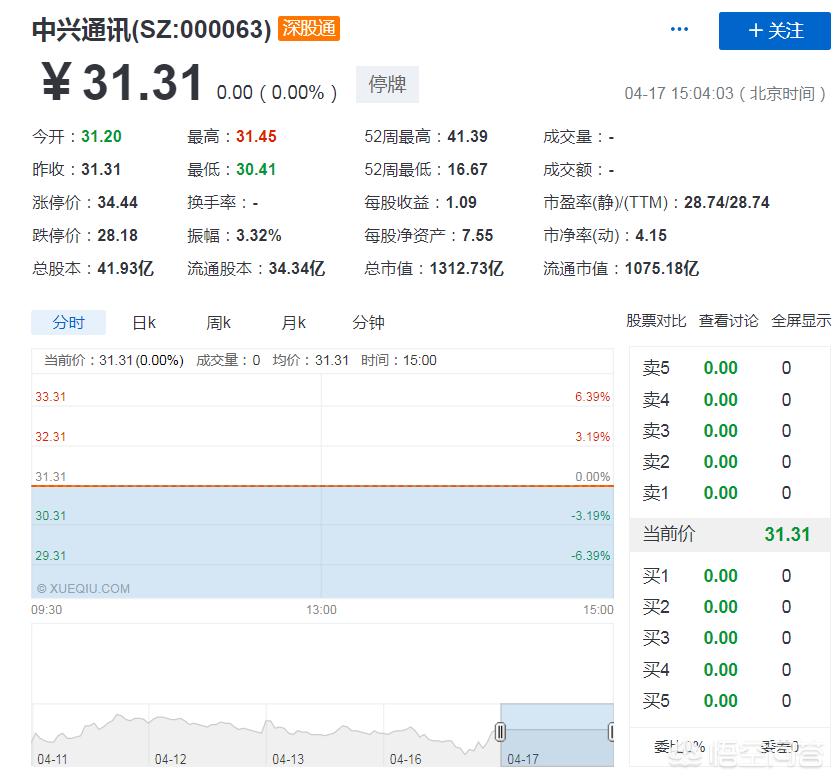Viewport: 839px width, 783px height.
Task: Click the 04-16 date on timeline
Action: point(406,759)
